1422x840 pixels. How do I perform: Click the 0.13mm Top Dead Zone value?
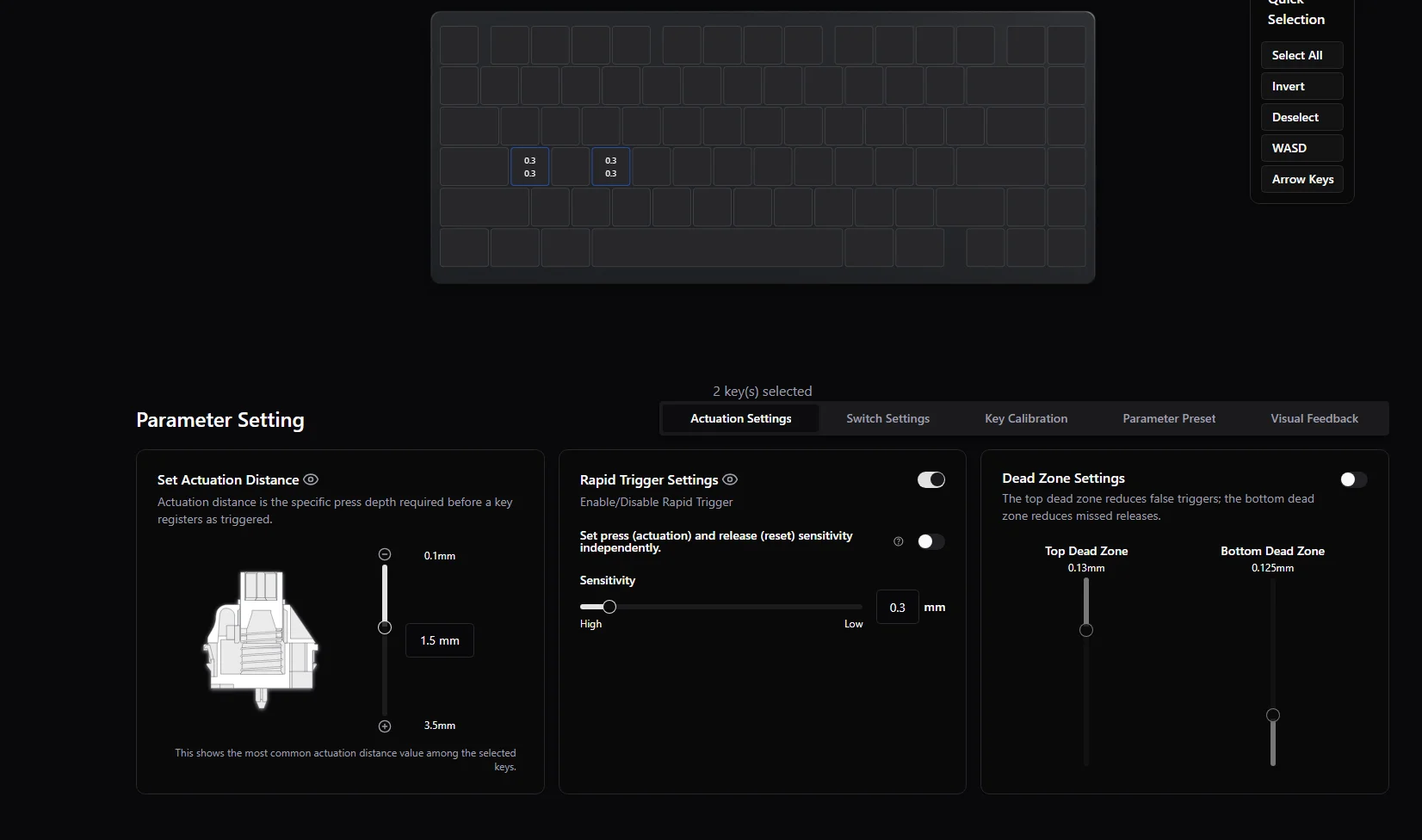click(1086, 568)
